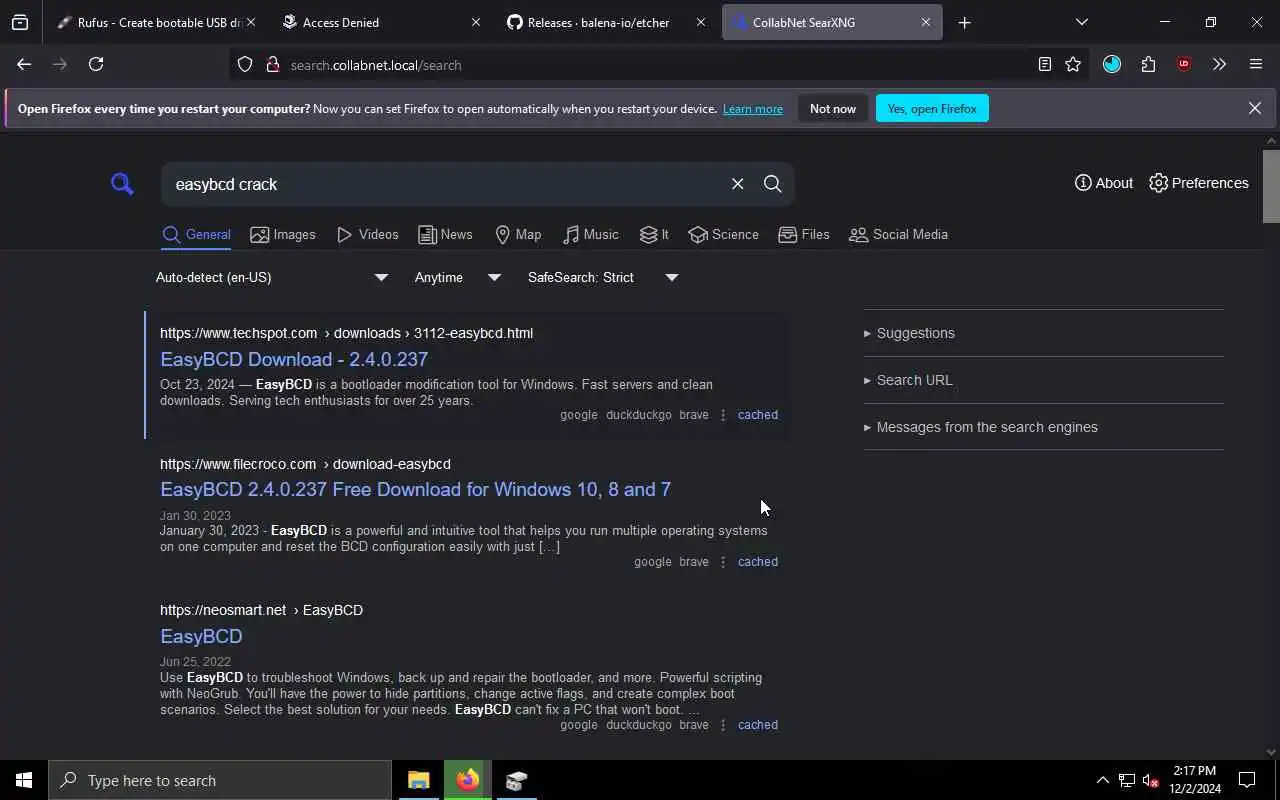Open more options dots on filecroco result
This screenshot has height=800, width=1280.
(x=723, y=562)
